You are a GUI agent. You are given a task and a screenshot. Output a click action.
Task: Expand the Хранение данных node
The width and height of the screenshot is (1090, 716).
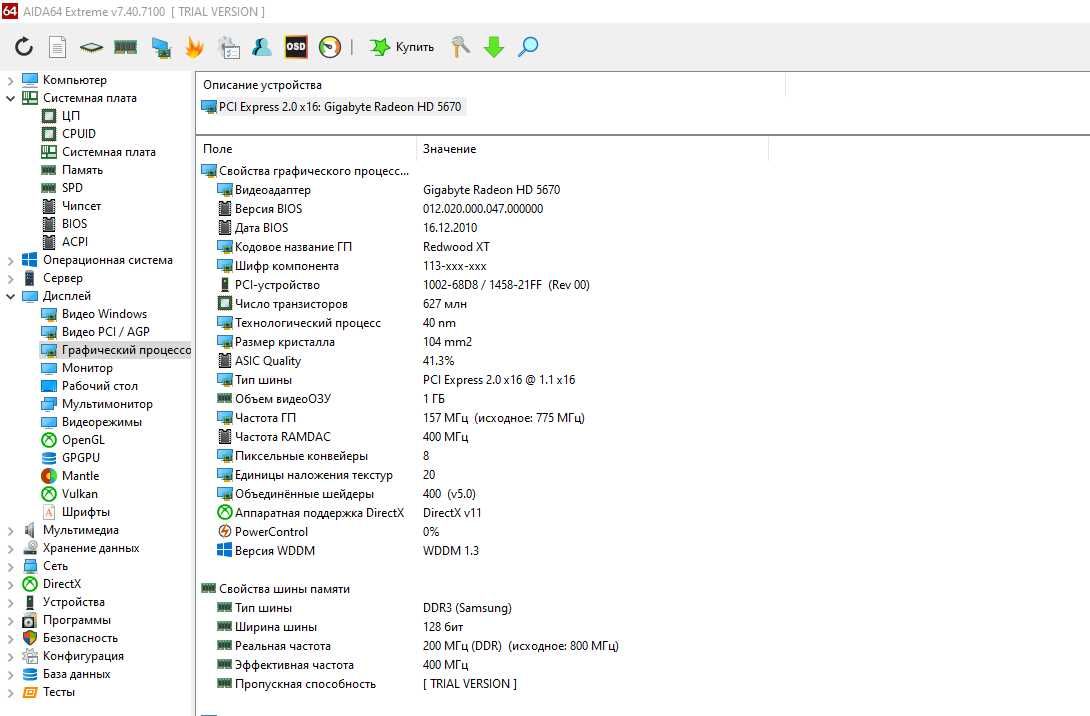point(10,548)
